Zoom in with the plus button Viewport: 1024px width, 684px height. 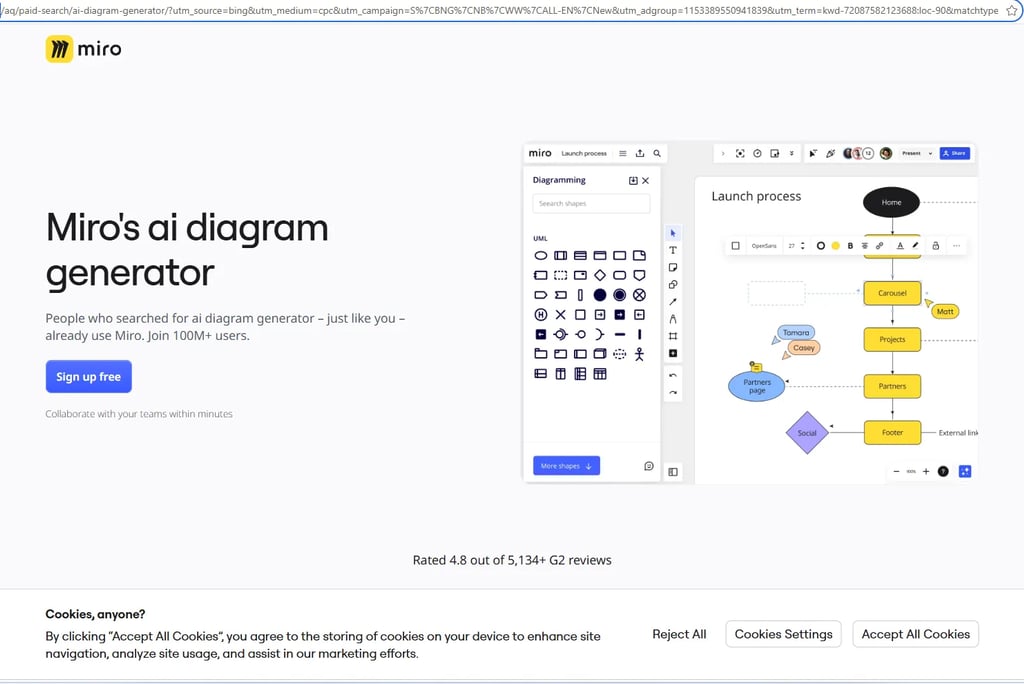click(926, 472)
